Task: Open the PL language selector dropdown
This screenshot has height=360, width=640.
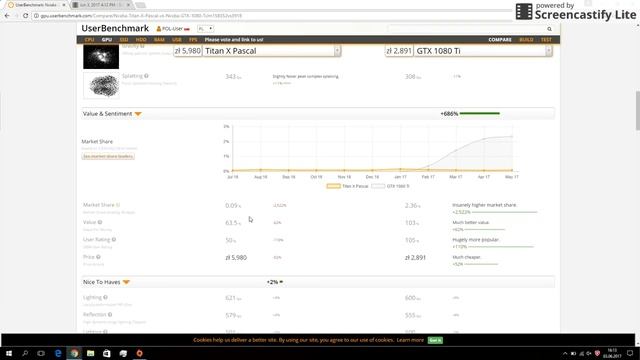Action: pos(205,29)
